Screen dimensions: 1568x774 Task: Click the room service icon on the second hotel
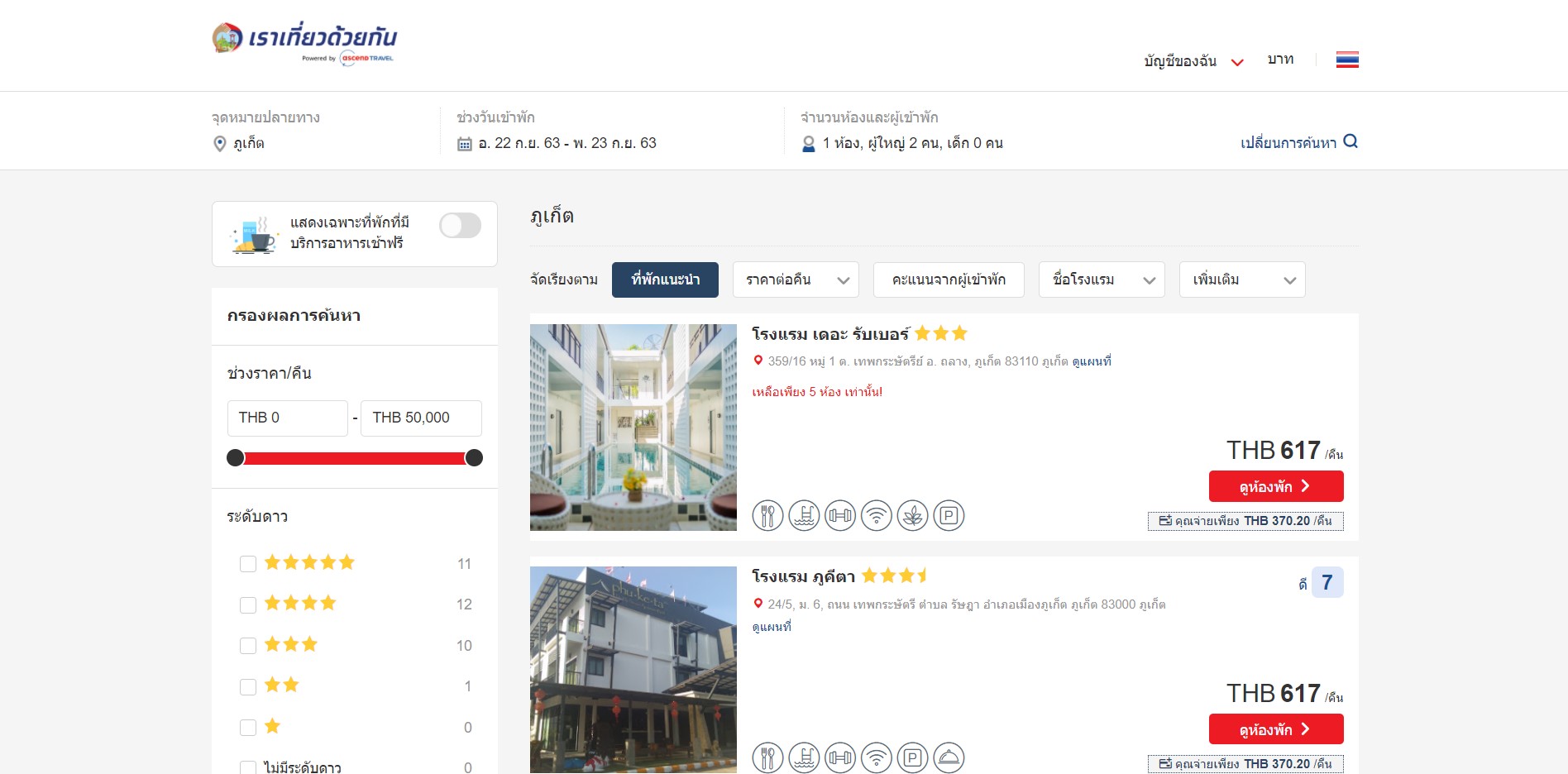[949, 758]
